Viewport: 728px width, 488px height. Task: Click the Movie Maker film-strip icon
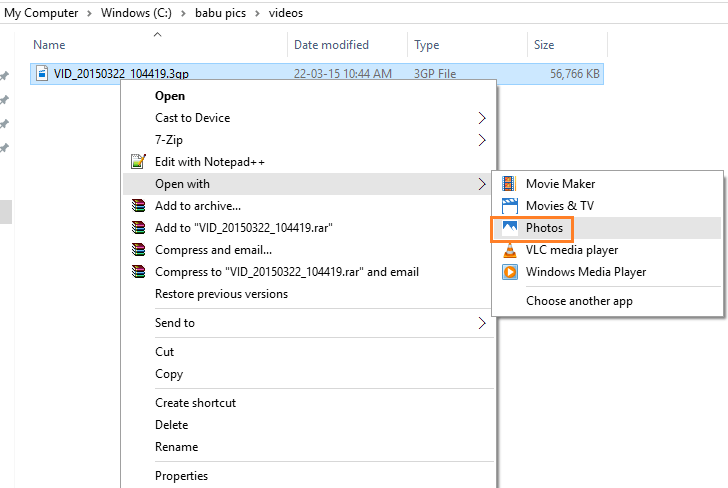click(509, 183)
